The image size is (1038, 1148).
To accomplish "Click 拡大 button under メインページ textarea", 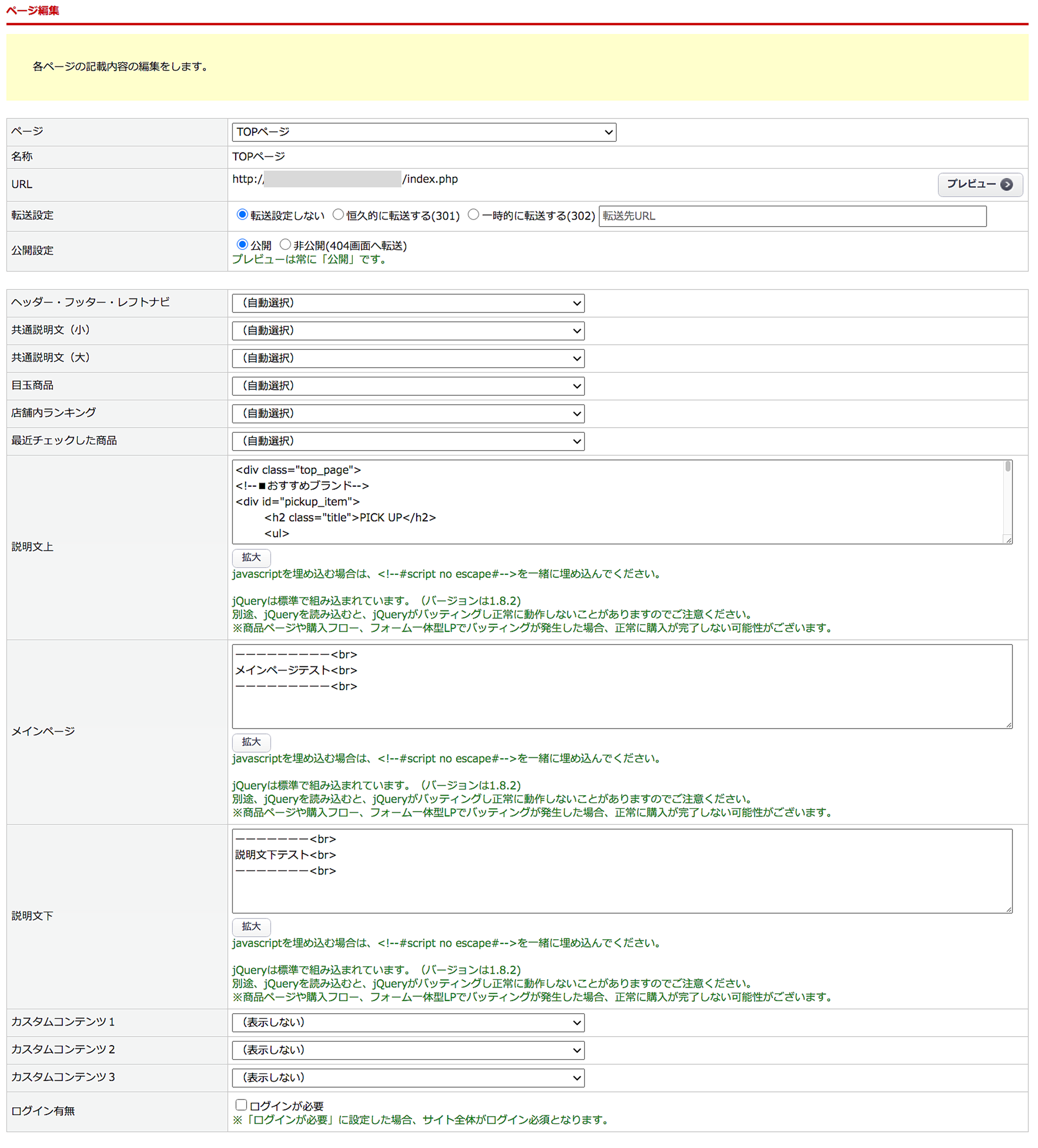I will [251, 742].
